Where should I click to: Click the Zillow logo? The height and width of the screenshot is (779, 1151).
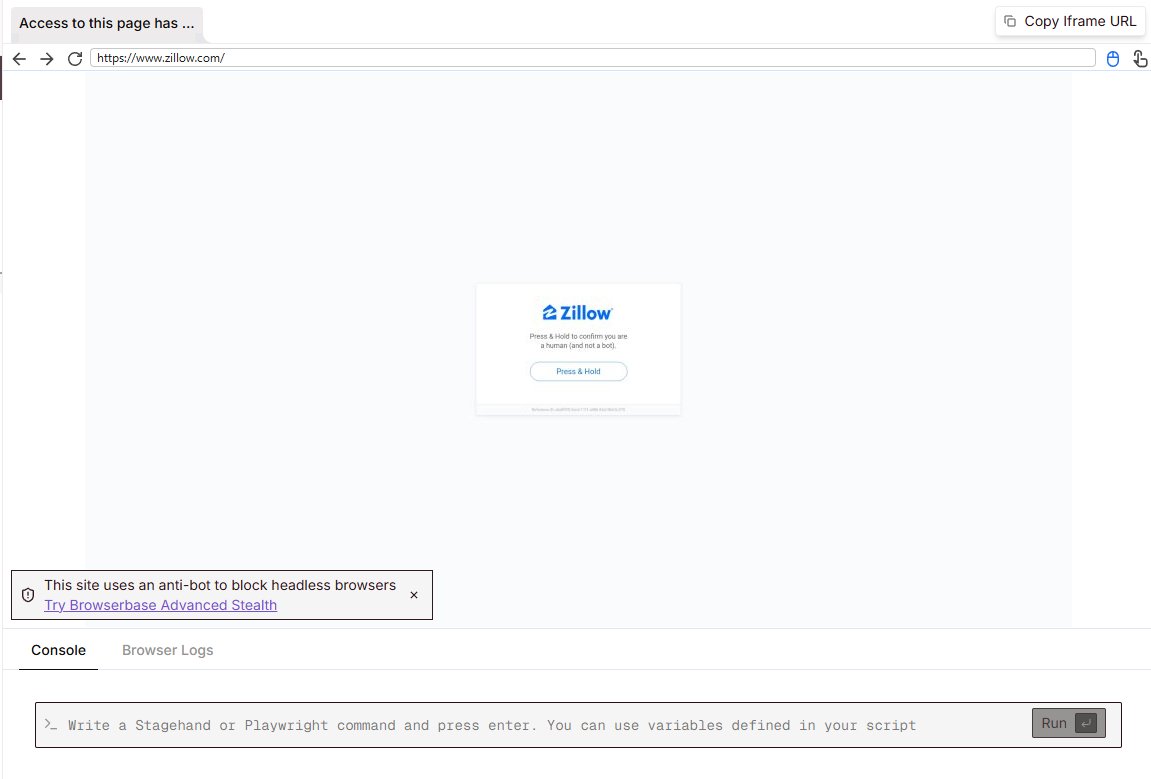[578, 313]
